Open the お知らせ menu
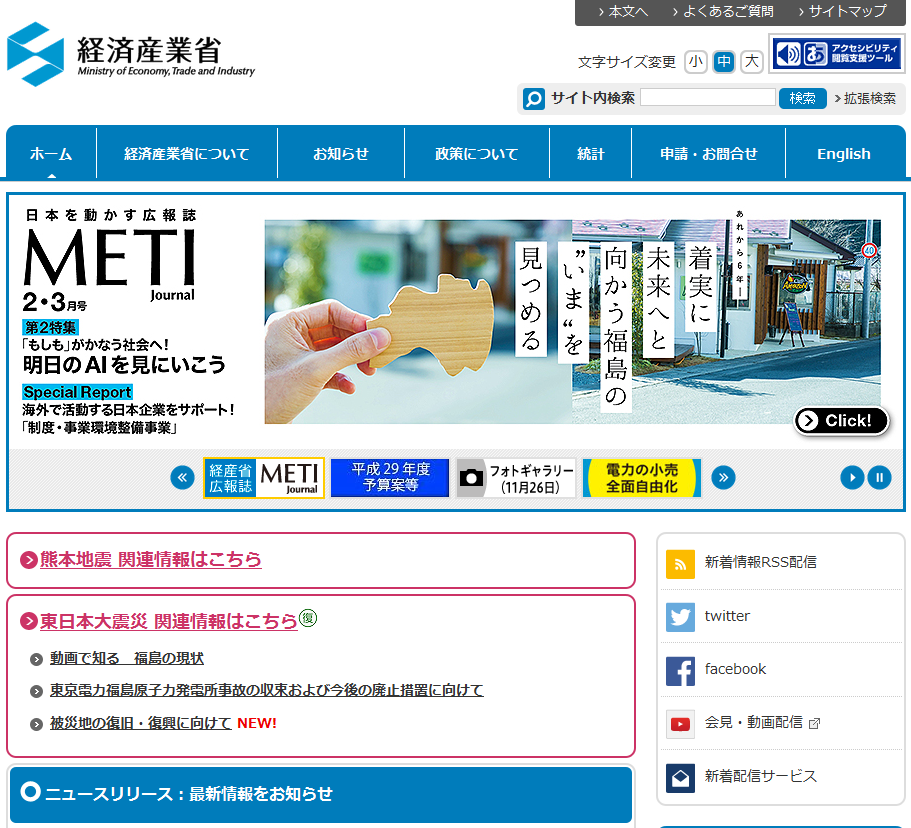Image resolution: width=911 pixels, height=828 pixels. pos(341,153)
